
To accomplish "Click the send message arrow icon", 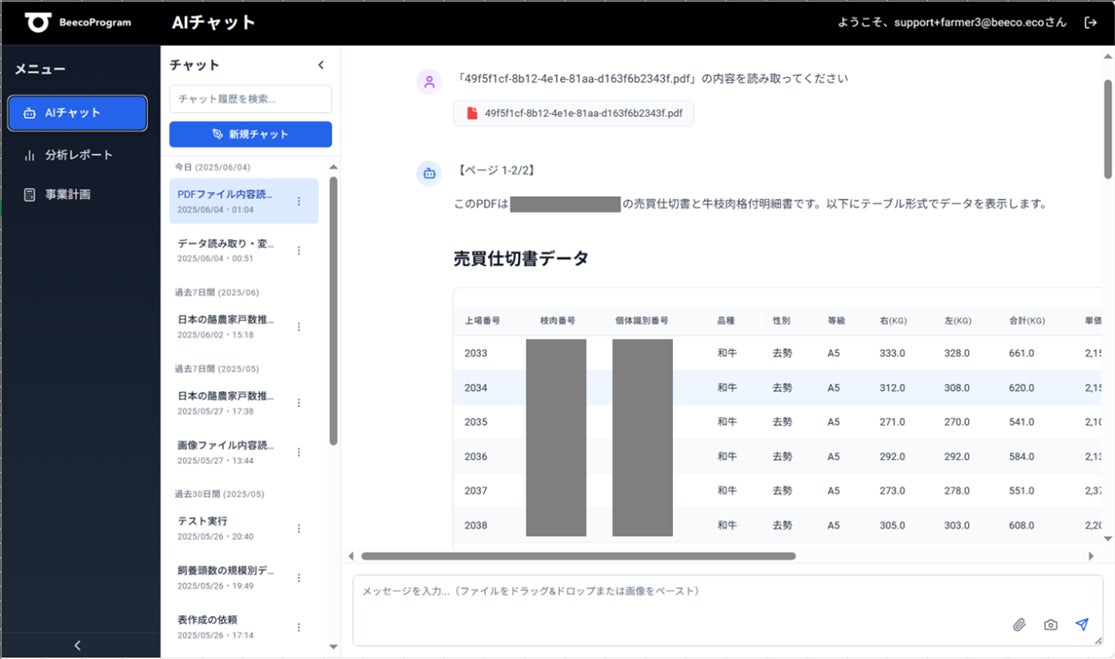I will pyautogui.click(x=1082, y=624).
